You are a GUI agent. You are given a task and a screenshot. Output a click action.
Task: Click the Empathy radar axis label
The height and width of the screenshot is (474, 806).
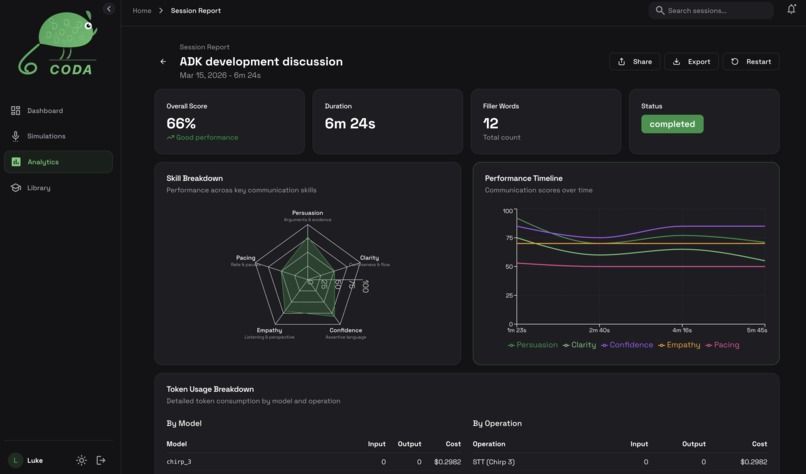pos(269,330)
